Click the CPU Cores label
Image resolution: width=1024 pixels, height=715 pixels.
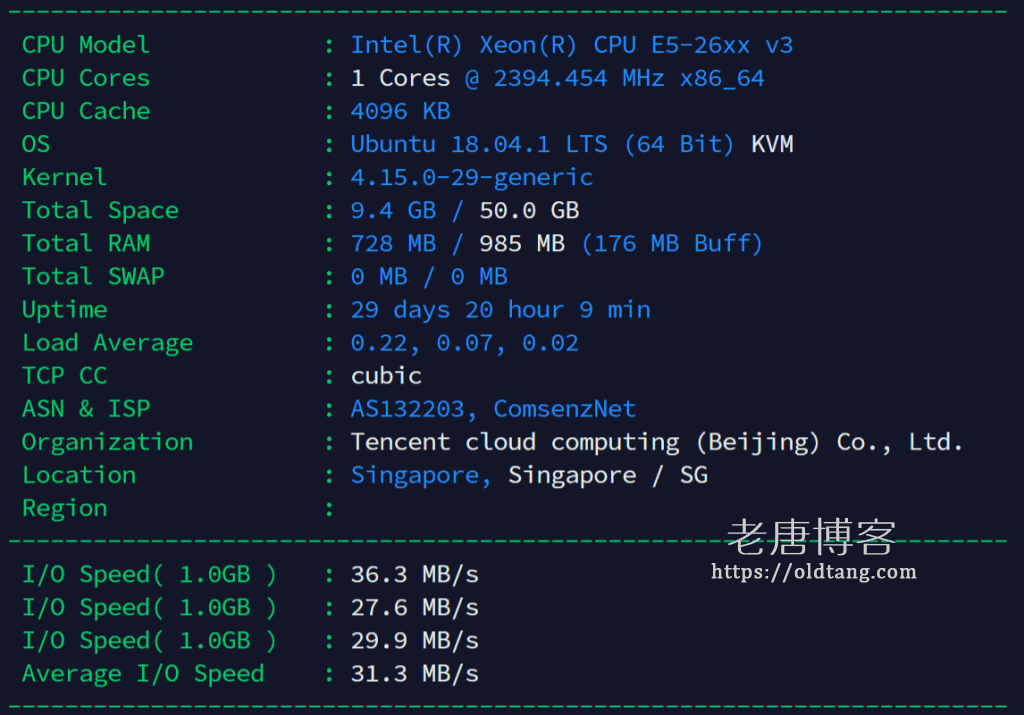pyautogui.click(x=86, y=78)
